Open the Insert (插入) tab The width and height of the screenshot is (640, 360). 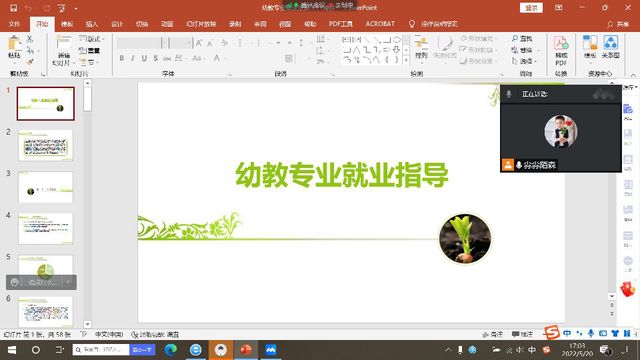(x=91, y=24)
